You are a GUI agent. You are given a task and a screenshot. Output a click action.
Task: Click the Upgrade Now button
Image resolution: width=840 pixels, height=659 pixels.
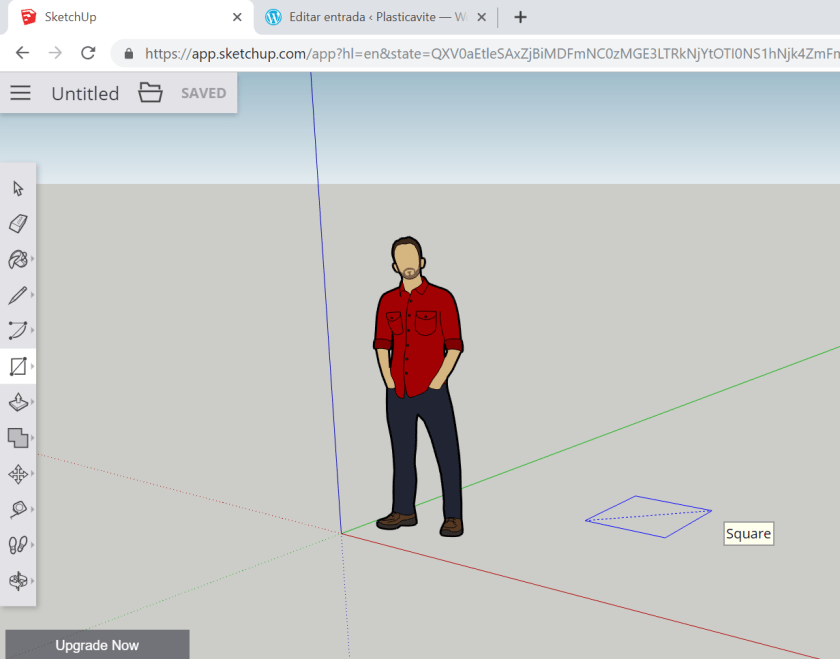click(97, 645)
